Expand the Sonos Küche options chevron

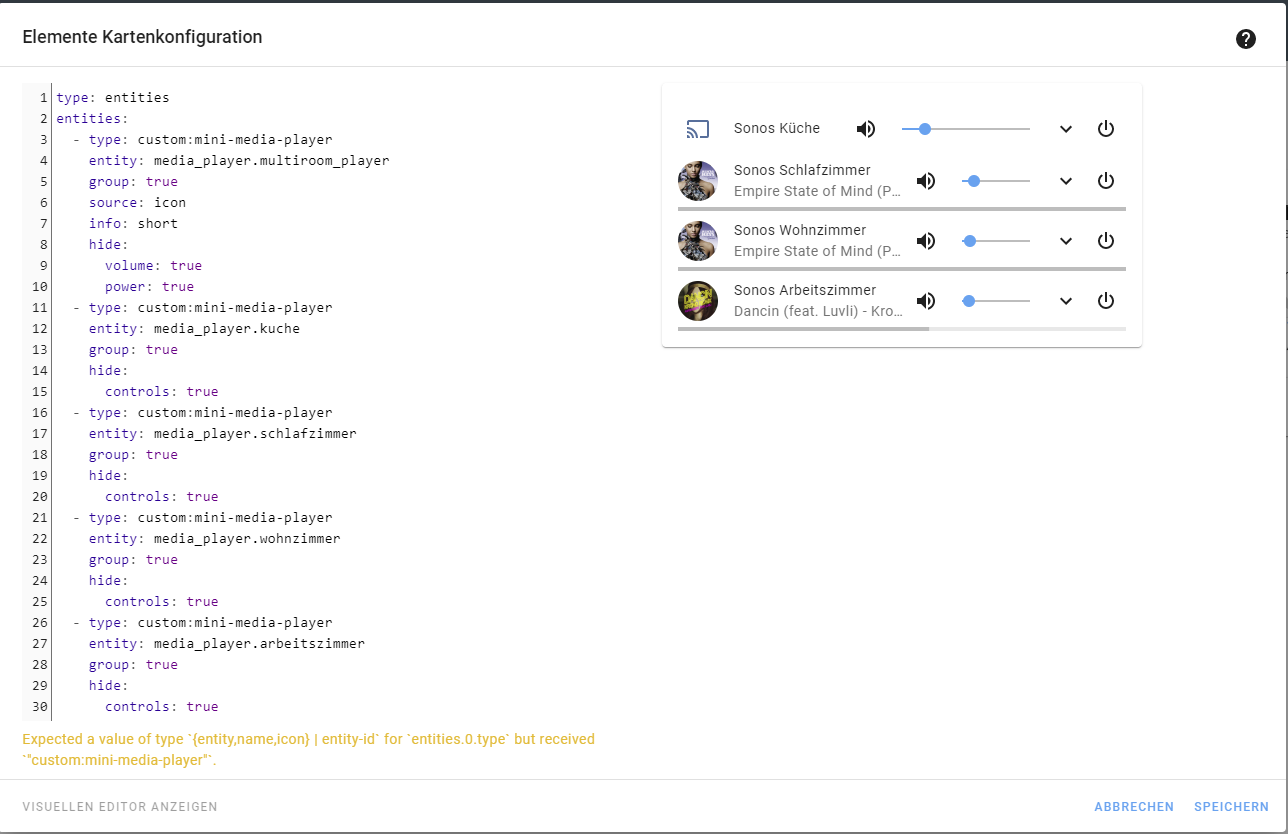1065,128
